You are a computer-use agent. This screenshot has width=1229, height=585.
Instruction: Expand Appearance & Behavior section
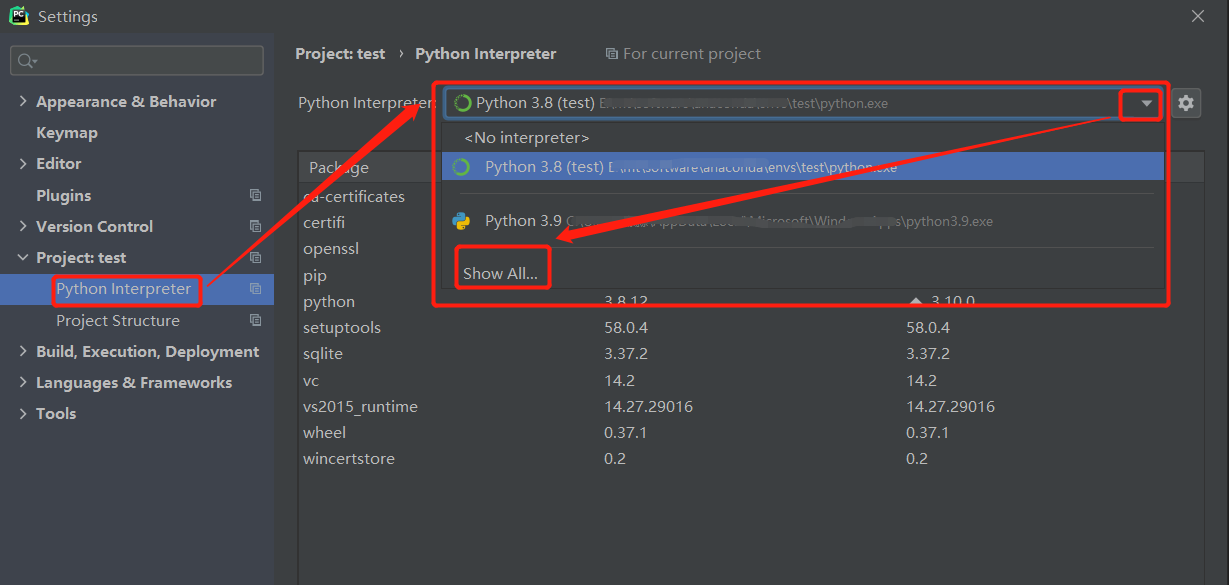pos(24,101)
